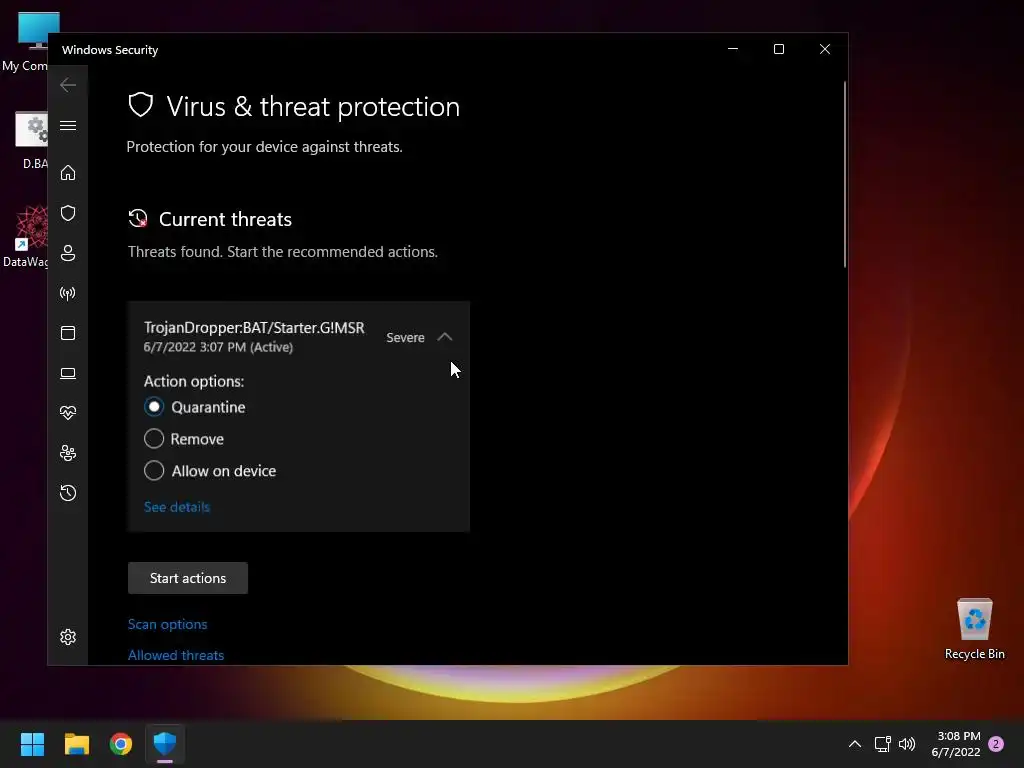Open Scan options link
Image resolution: width=1024 pixels, height=768 pixels.
[167, 624]
